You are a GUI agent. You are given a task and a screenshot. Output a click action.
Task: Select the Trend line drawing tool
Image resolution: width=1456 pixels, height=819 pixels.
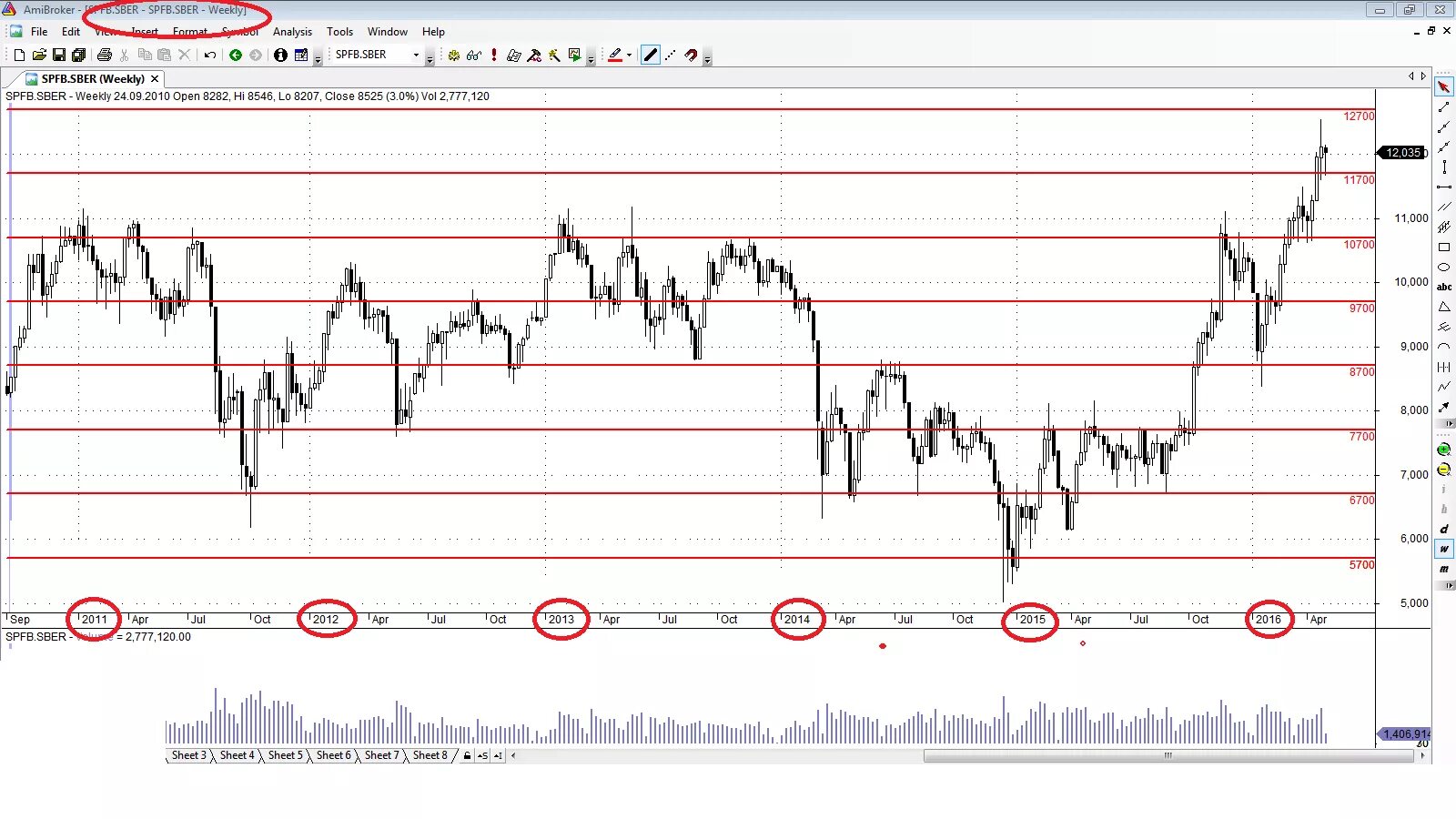click(x=1444, y=107)
